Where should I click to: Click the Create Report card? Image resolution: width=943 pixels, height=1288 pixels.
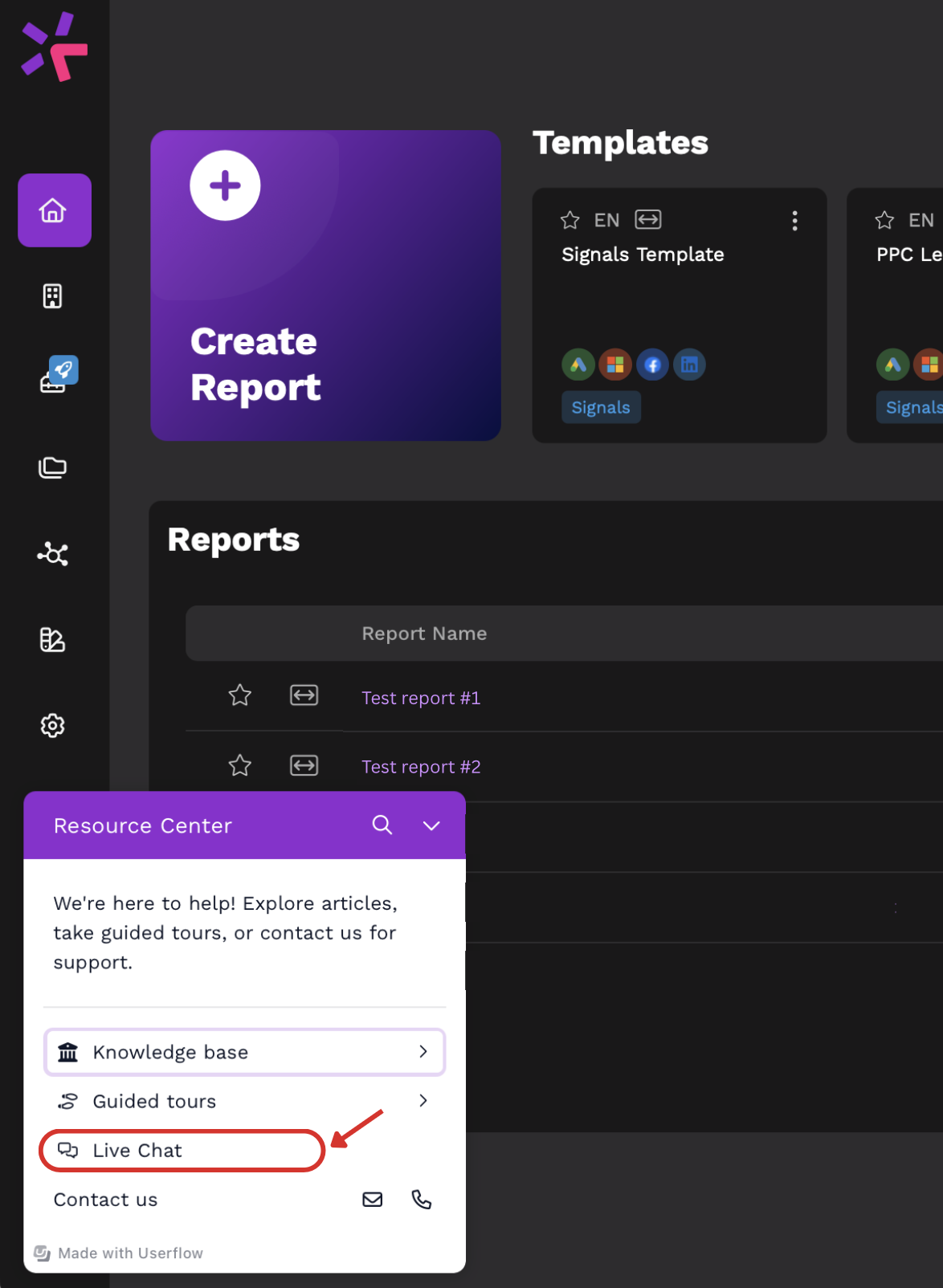tap(325, 285)
